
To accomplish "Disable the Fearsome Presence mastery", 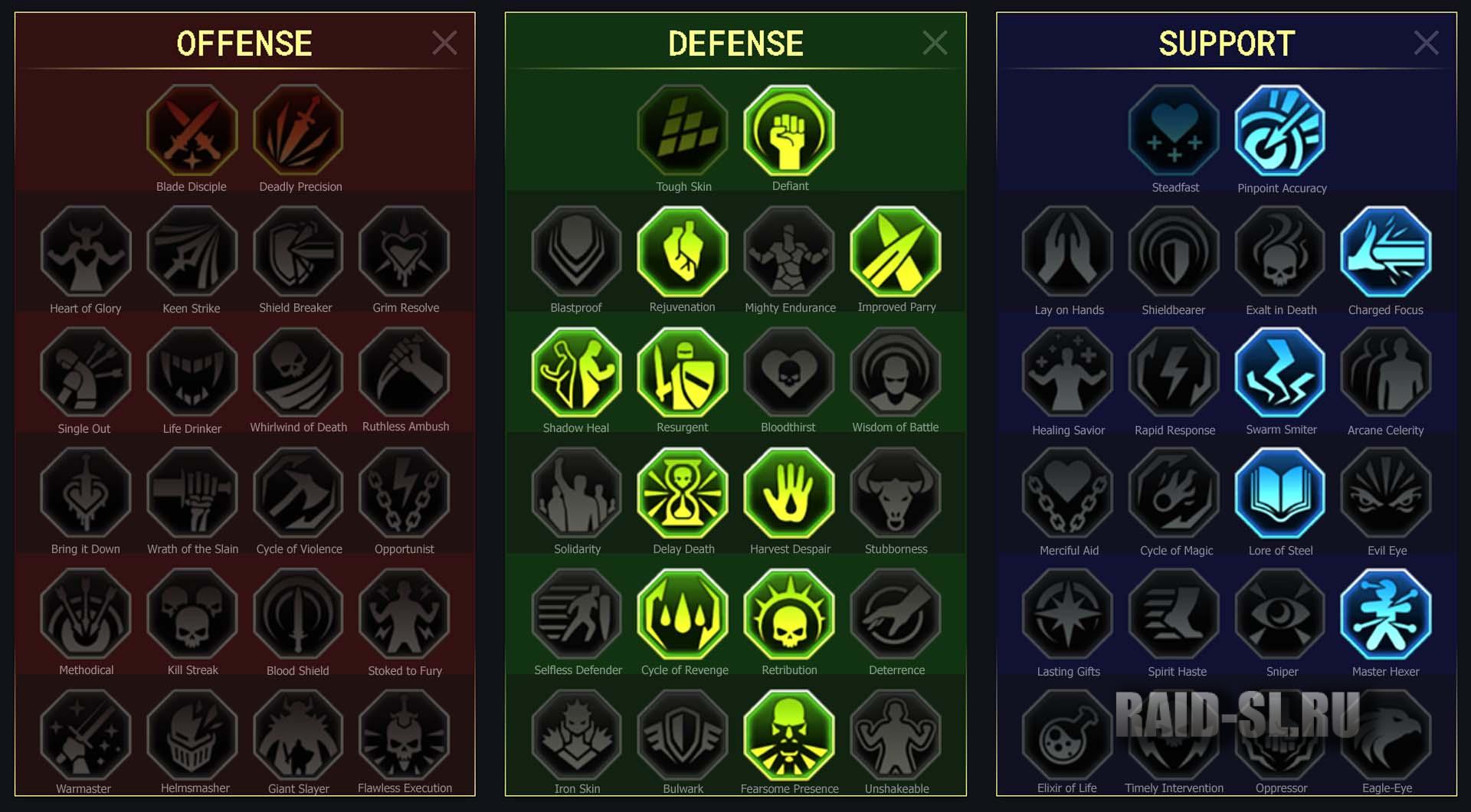I will tap(789, 734).
